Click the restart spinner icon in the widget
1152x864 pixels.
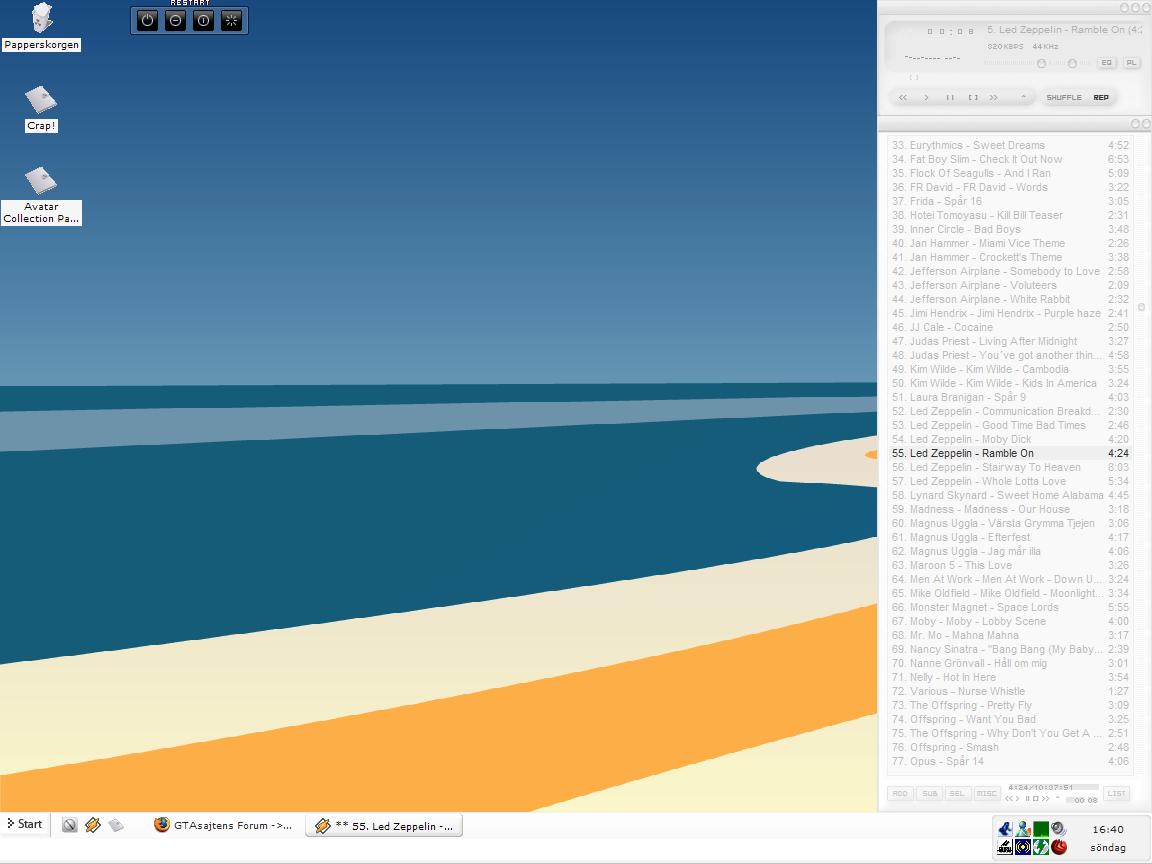[232, 20]
